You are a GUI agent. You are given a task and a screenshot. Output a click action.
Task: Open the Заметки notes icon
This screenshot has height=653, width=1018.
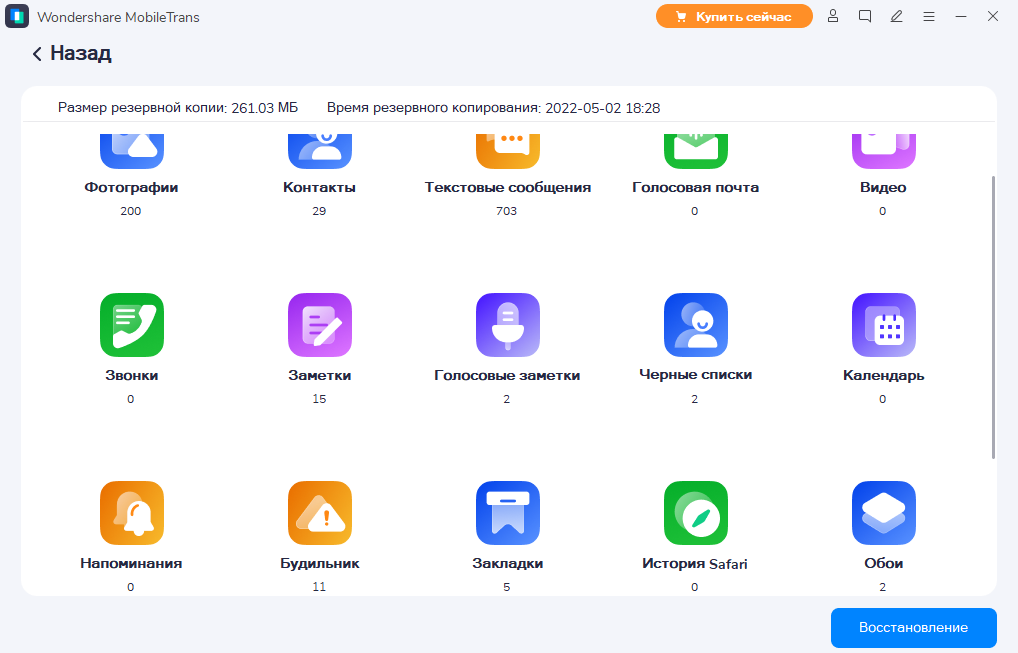tap(320, 325)
